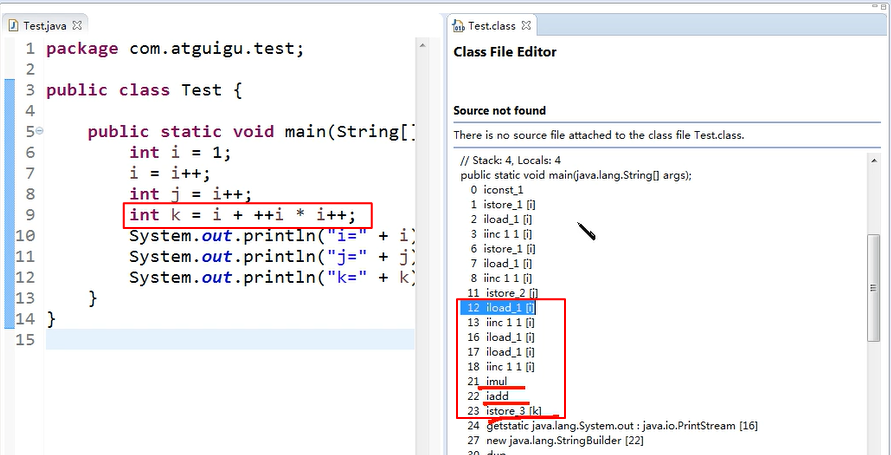Place cursor in 'package com.atguigu.test;' line
Viewport: 891px width, 455px height.
(175, 49)
